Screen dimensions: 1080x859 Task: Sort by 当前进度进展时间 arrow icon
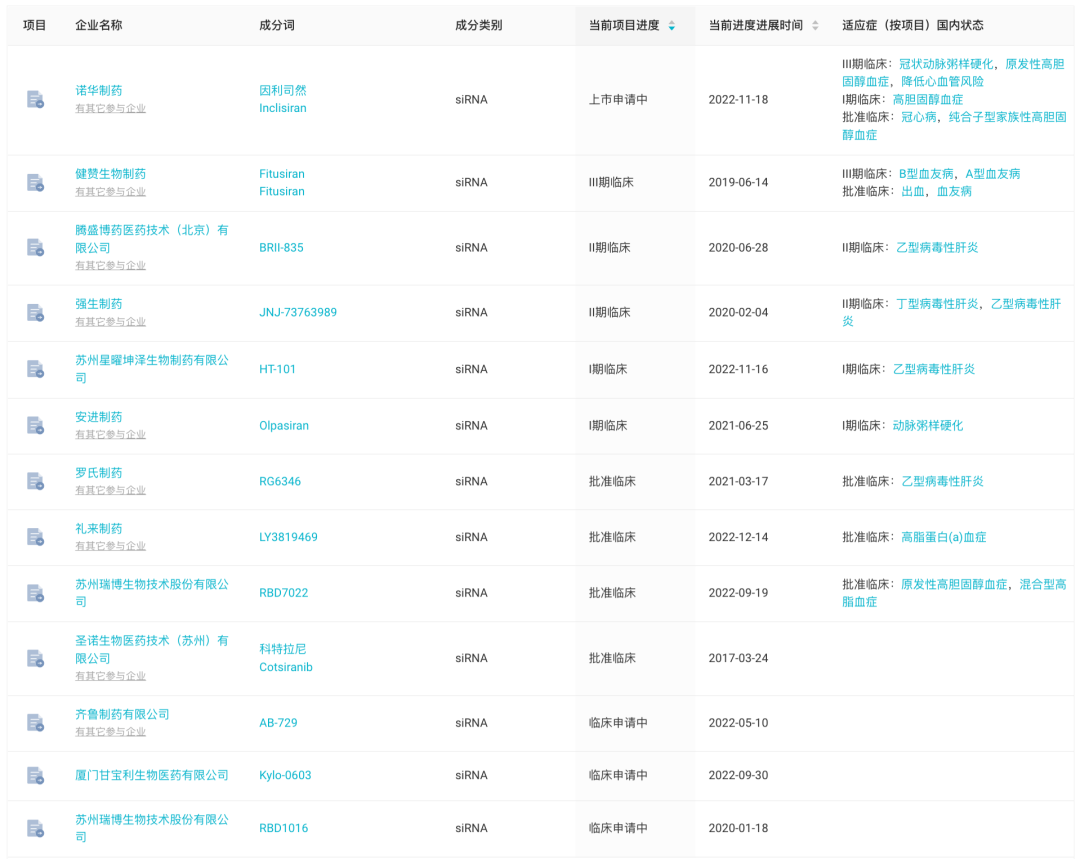click(815, 25)
